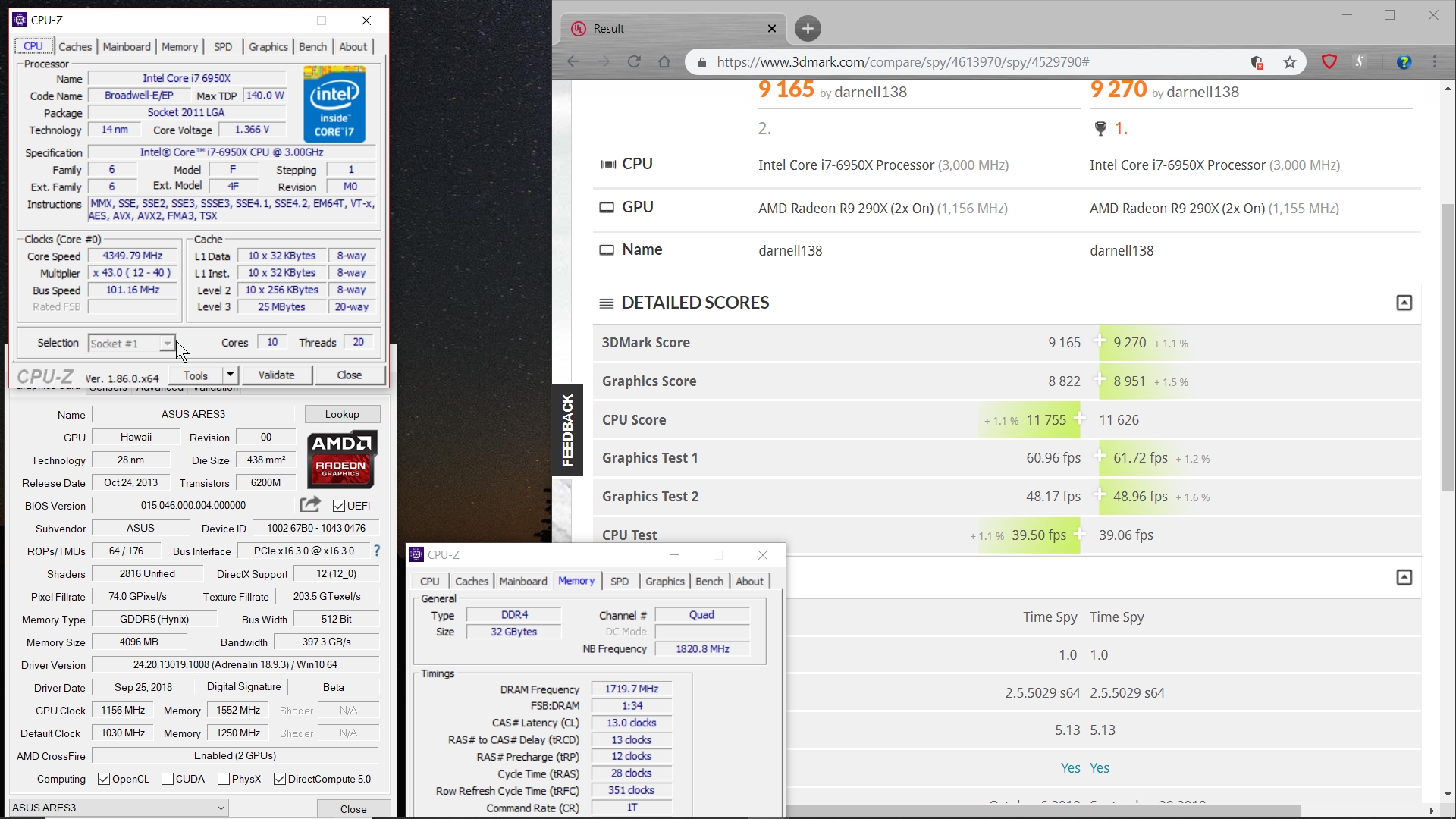Screen dimensions: 1456x819
Task: Toggle the CUDA checkbox
Action: click(x=168, y=779)
